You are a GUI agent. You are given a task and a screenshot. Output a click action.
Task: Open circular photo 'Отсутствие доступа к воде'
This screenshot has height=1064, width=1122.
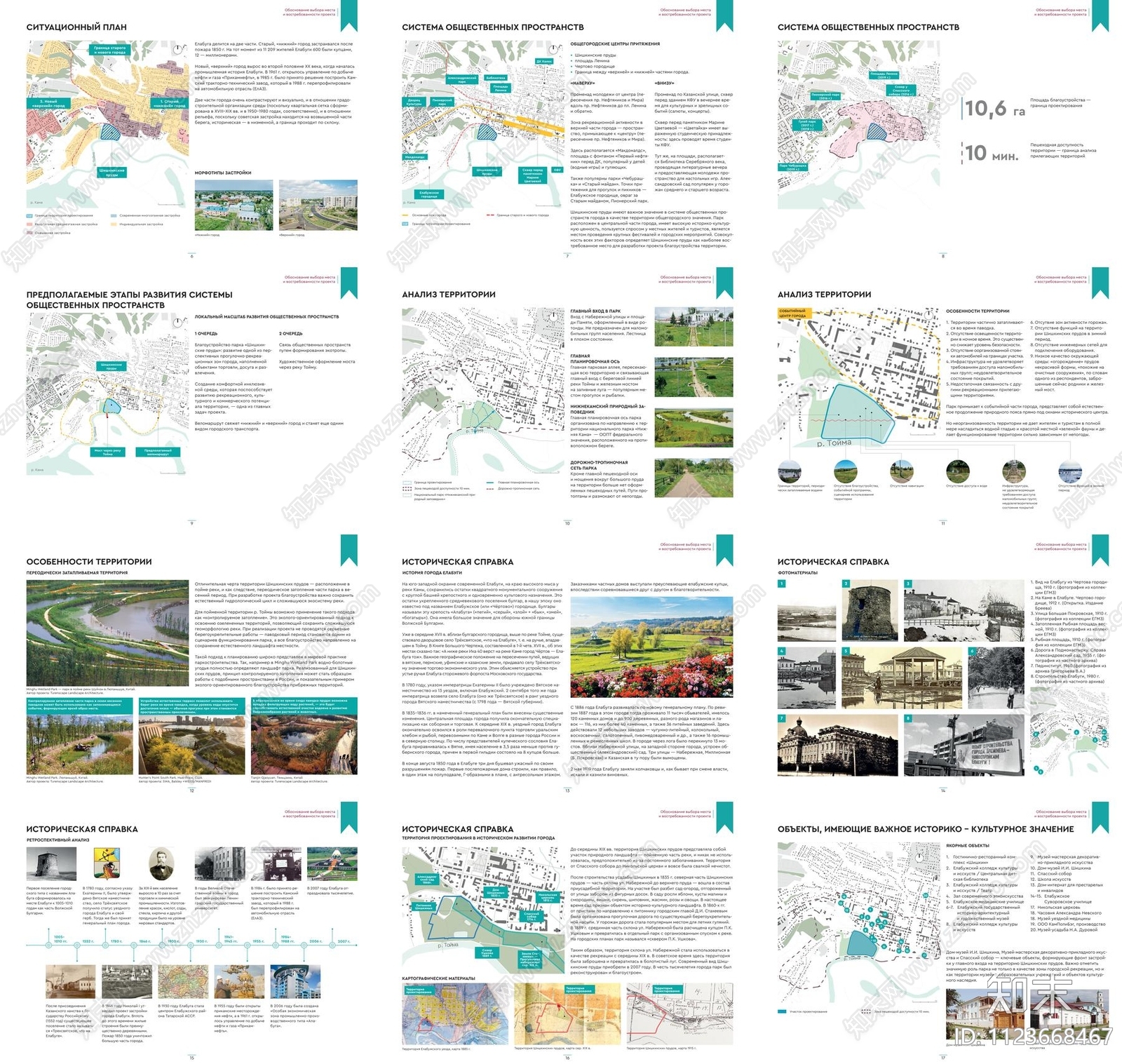coord(958,471)
